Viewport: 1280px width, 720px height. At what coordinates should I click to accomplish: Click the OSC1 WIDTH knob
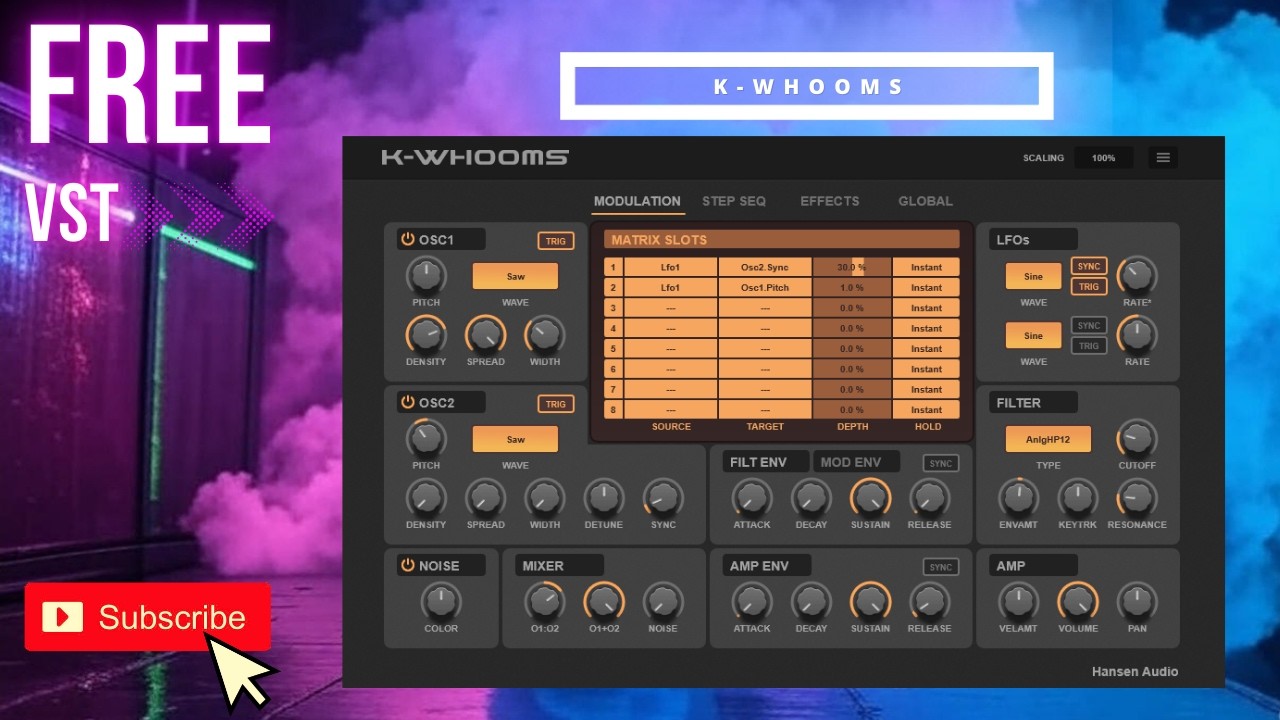pyautogui.click(x=545, y=334)
